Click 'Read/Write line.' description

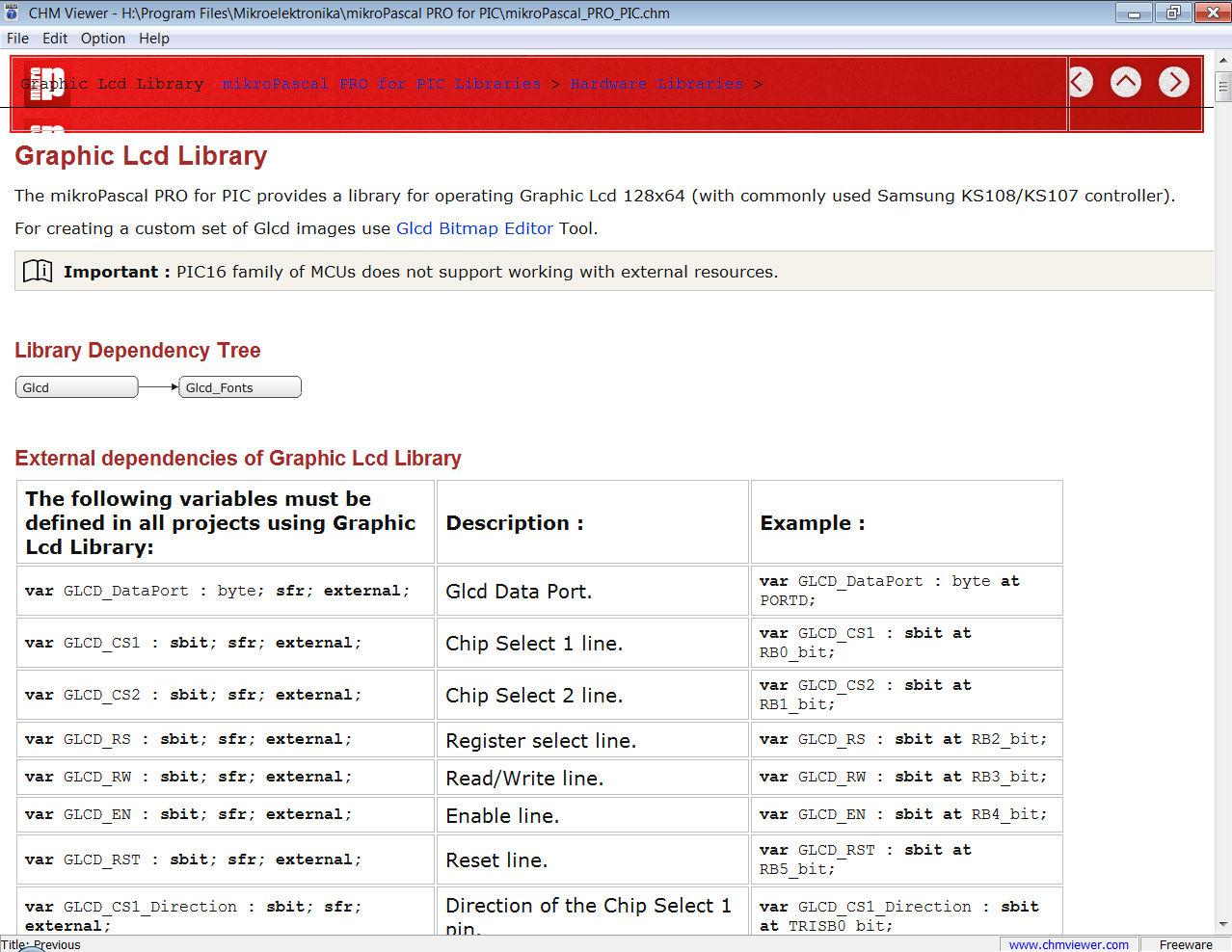tap(593, 778)
